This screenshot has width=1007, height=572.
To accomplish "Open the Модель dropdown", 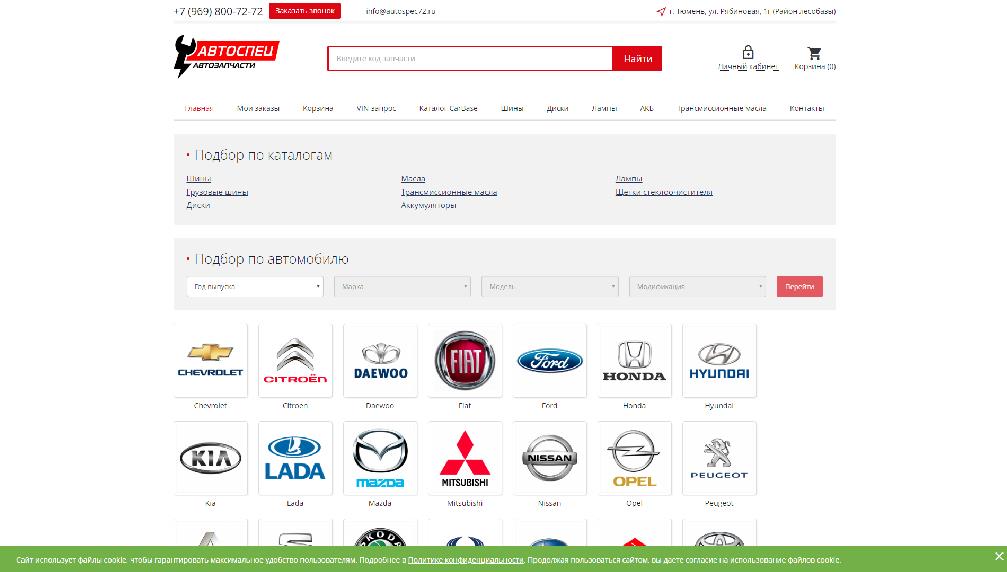I will pyautogui.click(x=550, y=286).
